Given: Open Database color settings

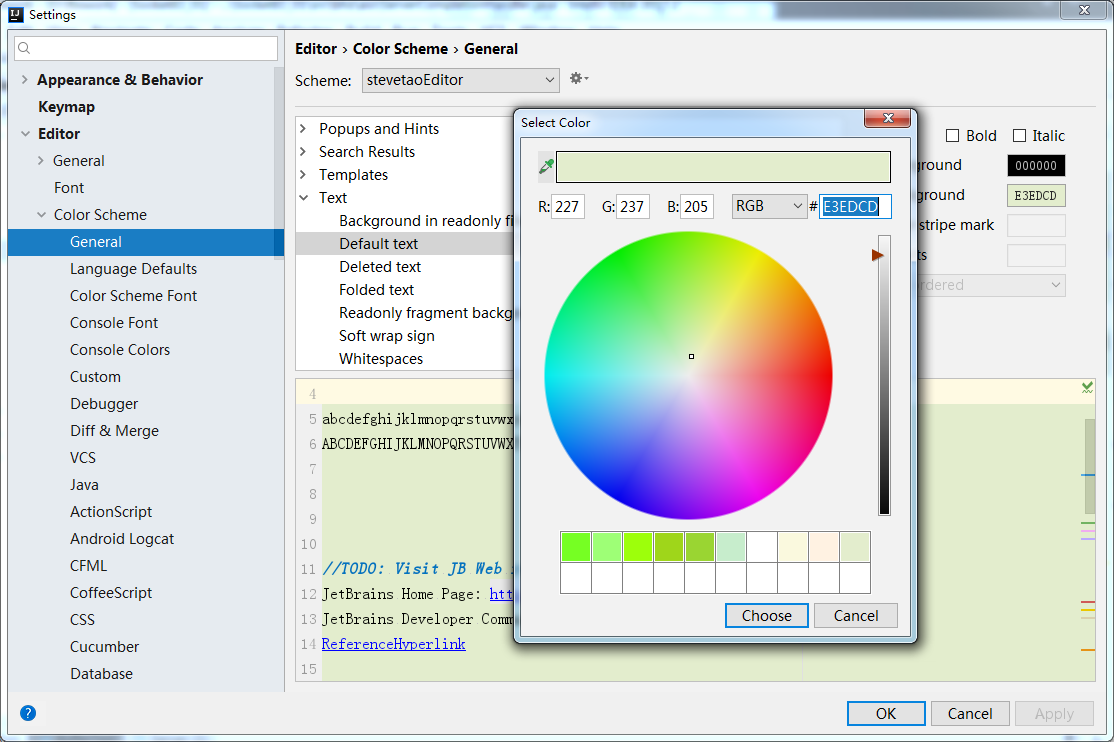Looking at the screenshot, I should [102, 674].
